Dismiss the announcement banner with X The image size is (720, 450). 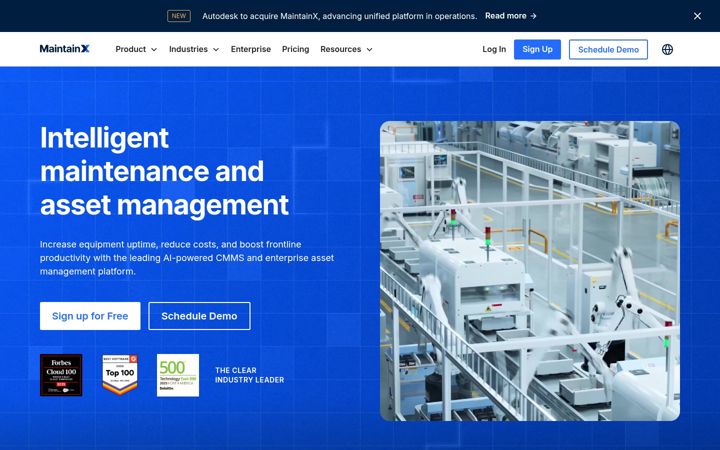click(697, 16)
